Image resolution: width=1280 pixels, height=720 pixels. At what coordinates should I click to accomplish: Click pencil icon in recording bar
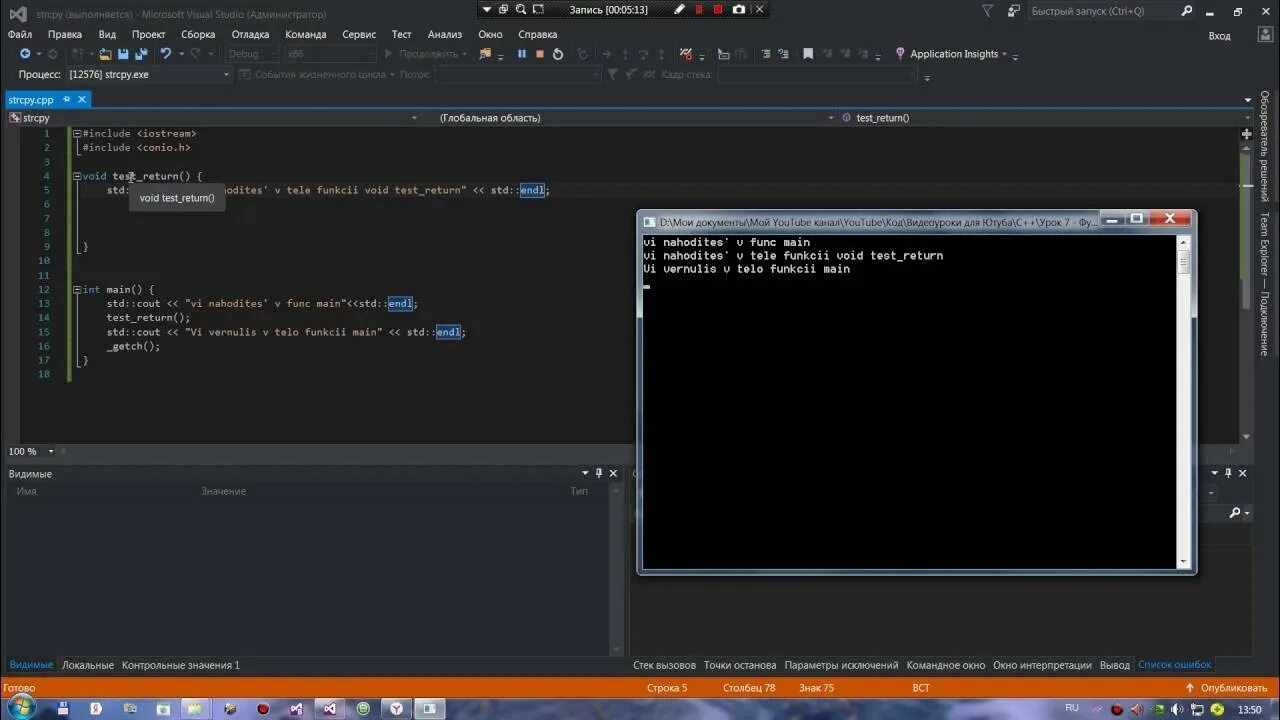coord(680,9)
